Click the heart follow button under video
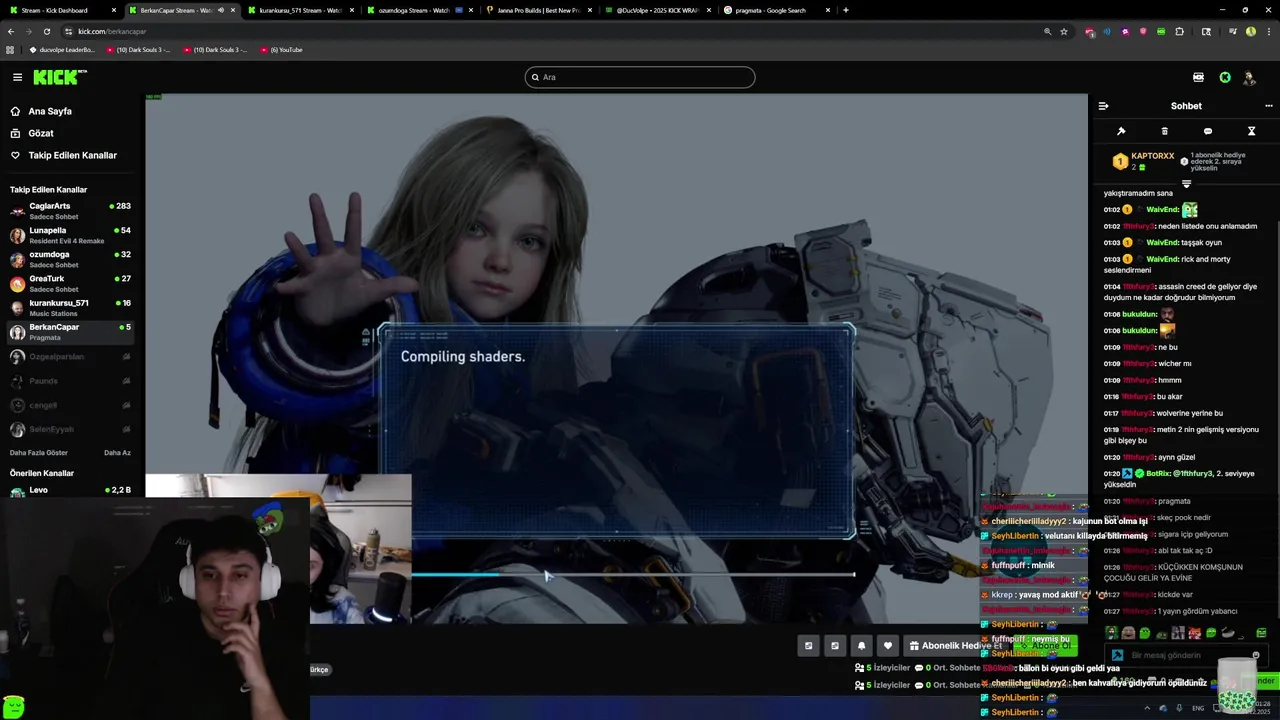The width and height of the screenshot is (1280, 720). point(887,646)
